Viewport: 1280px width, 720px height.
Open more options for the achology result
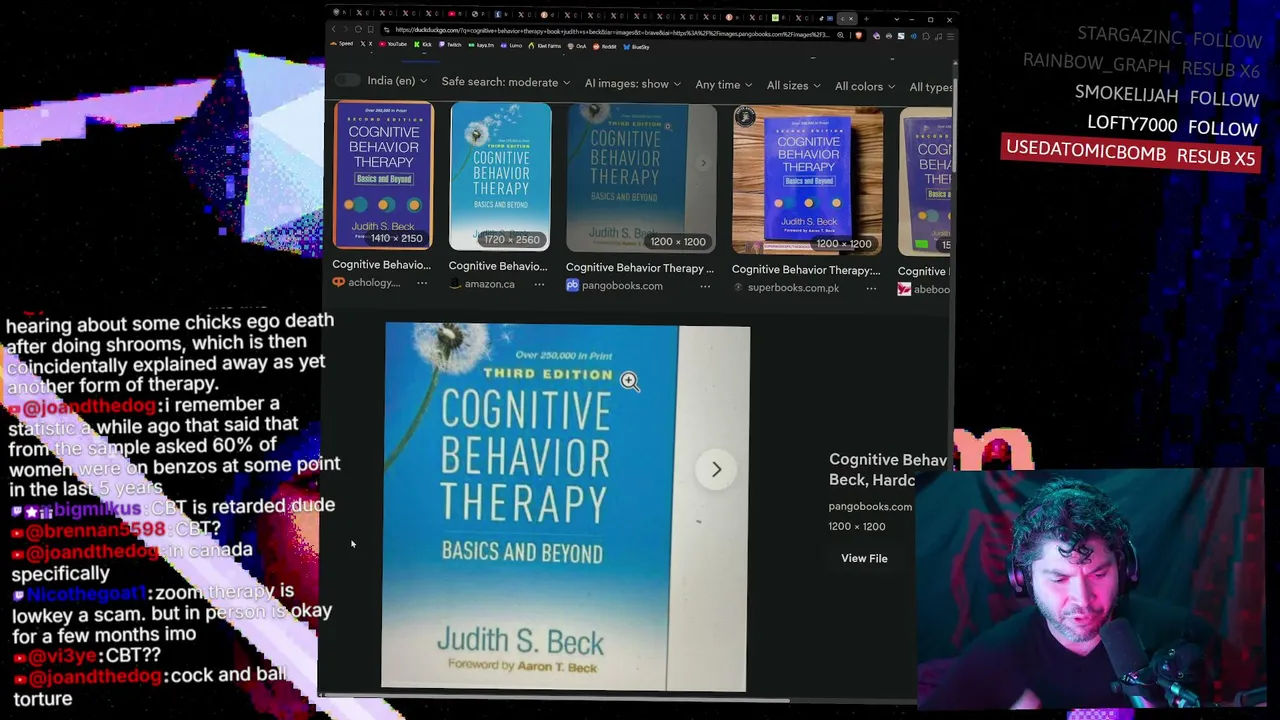click(422, 283)
